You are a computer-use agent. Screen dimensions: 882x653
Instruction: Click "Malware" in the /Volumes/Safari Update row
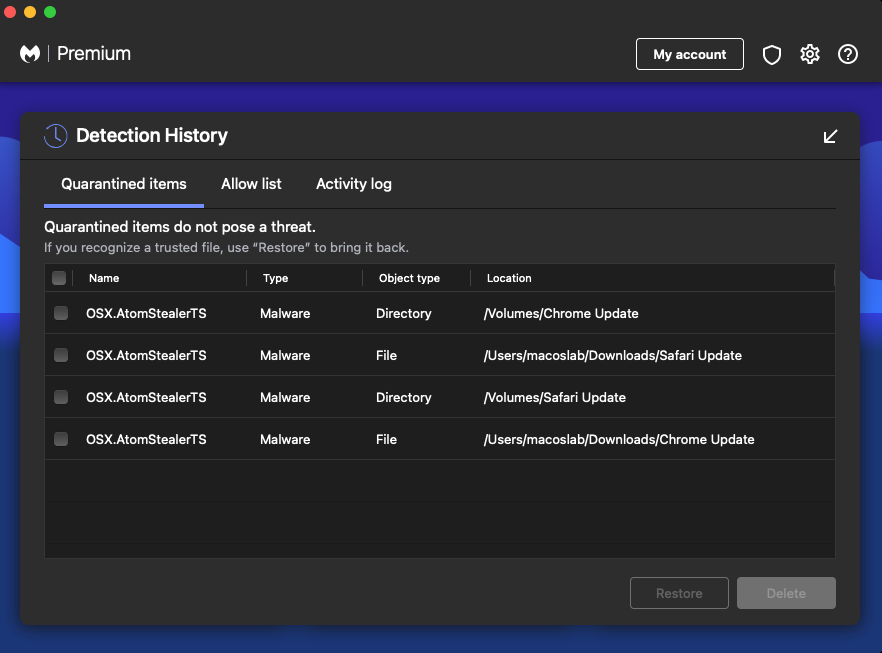[285, 397]
